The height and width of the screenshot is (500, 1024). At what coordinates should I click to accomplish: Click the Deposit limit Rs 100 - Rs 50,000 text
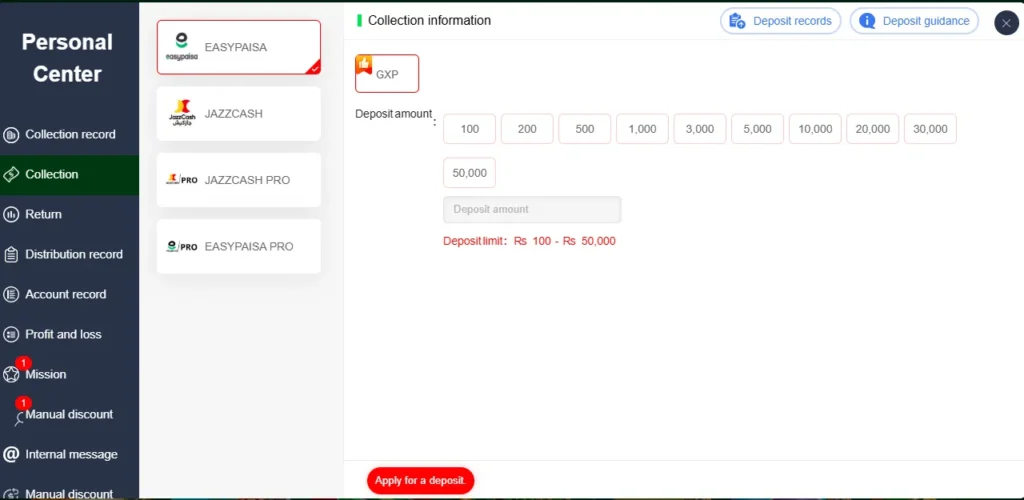coord(530,241)
